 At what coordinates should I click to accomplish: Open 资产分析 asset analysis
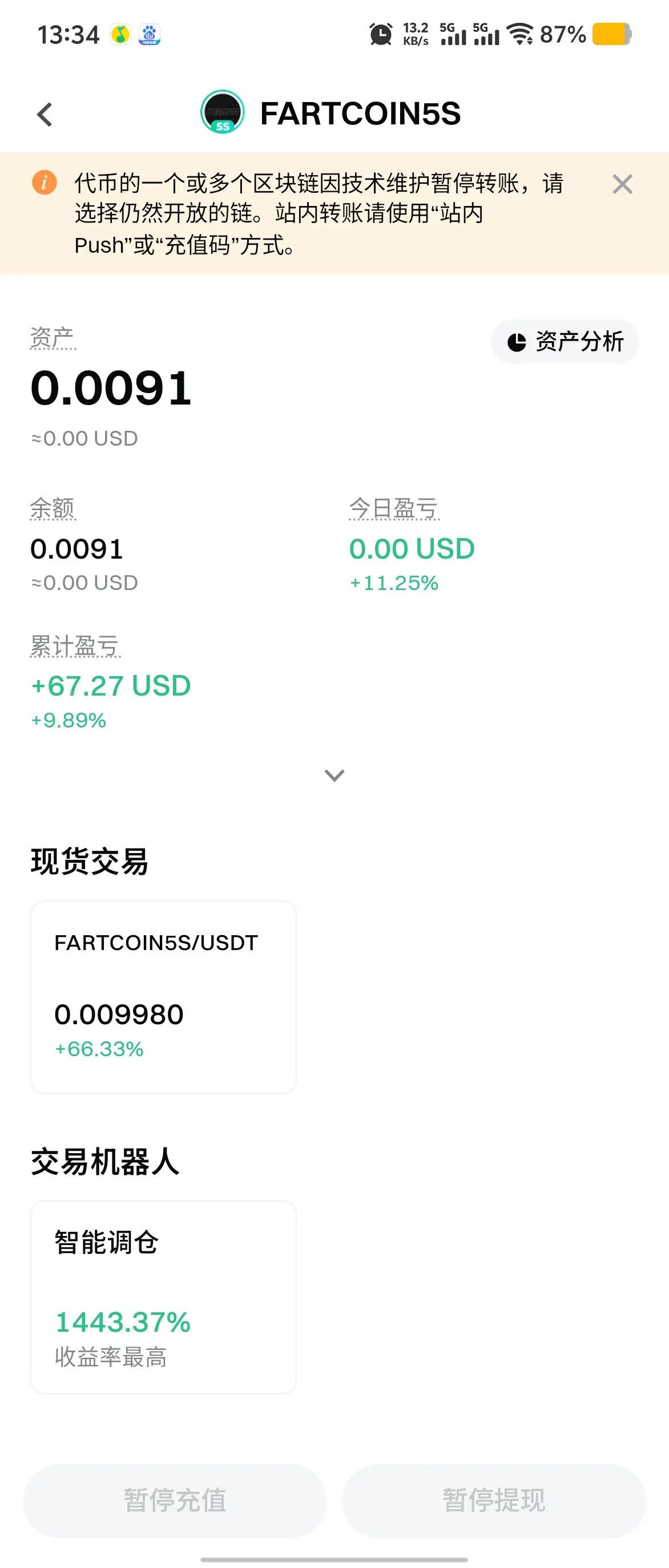coord(565,341)
